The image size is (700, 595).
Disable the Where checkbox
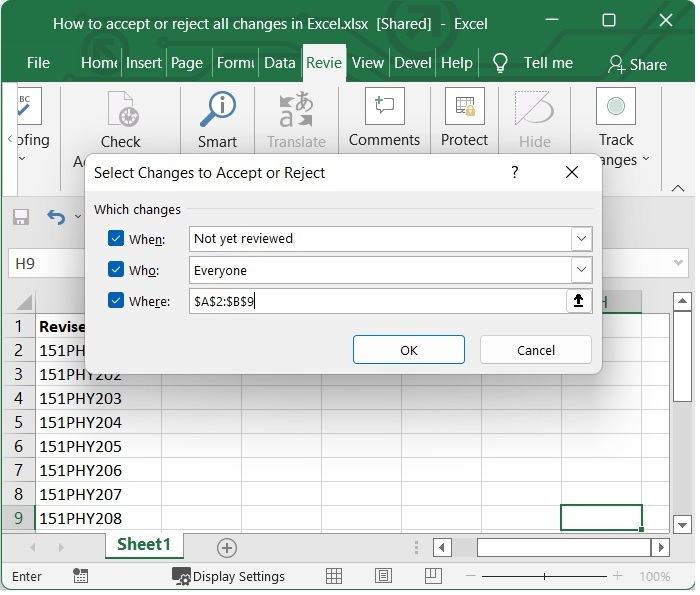coord(116,301)
